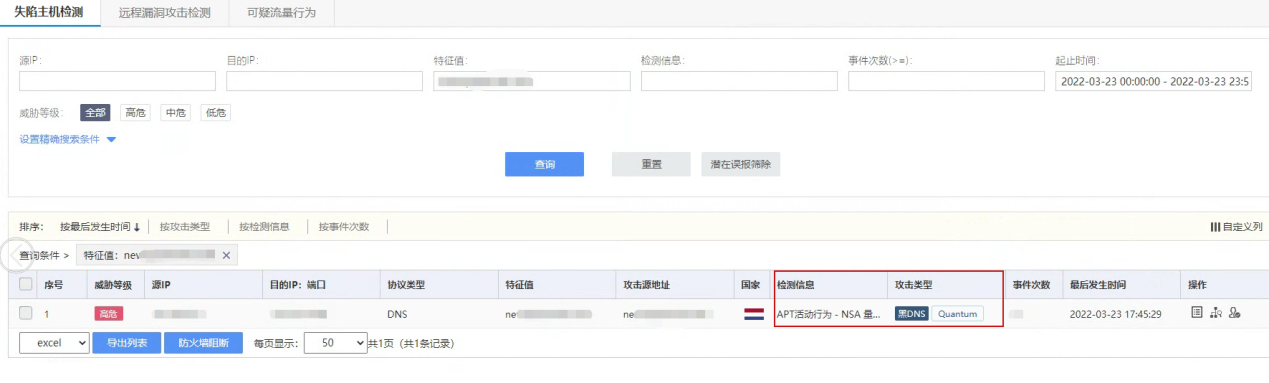Click row 1 user action icon
Viewport: 1269px width, 383px height.
[x=1235, y=313]
